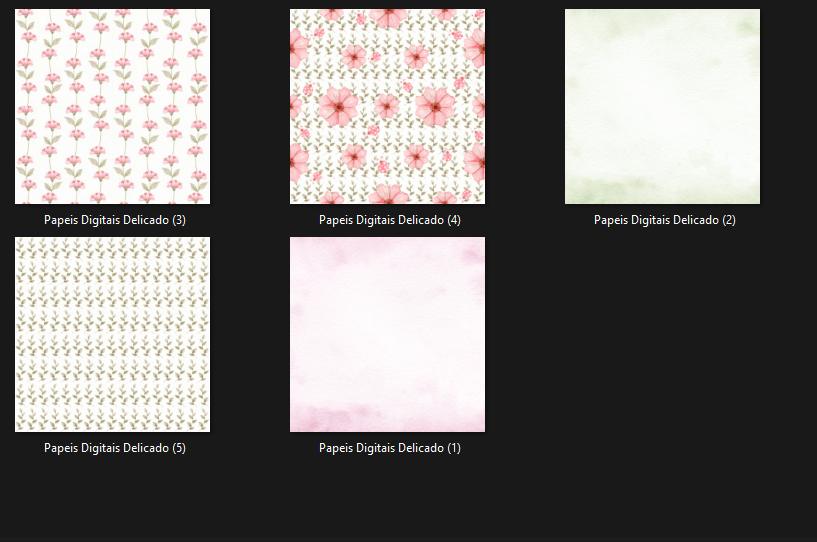Click the file name Papeis Digitais Delicado (3)
This screenshot has width=817, height=542.
point(115,220)
